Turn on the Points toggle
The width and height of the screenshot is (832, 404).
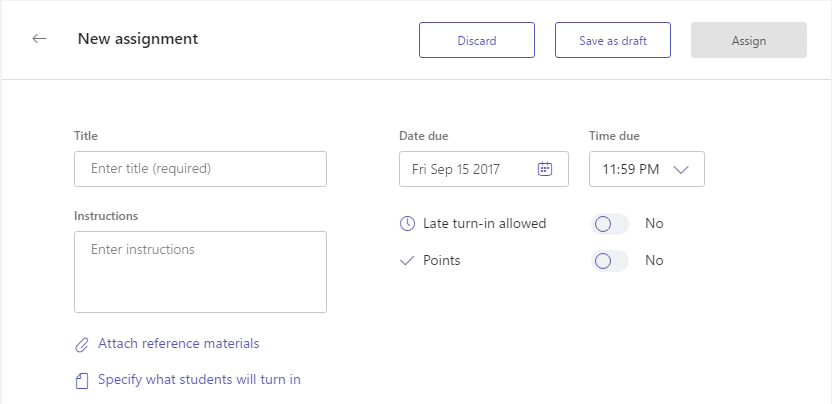(610, 261)
